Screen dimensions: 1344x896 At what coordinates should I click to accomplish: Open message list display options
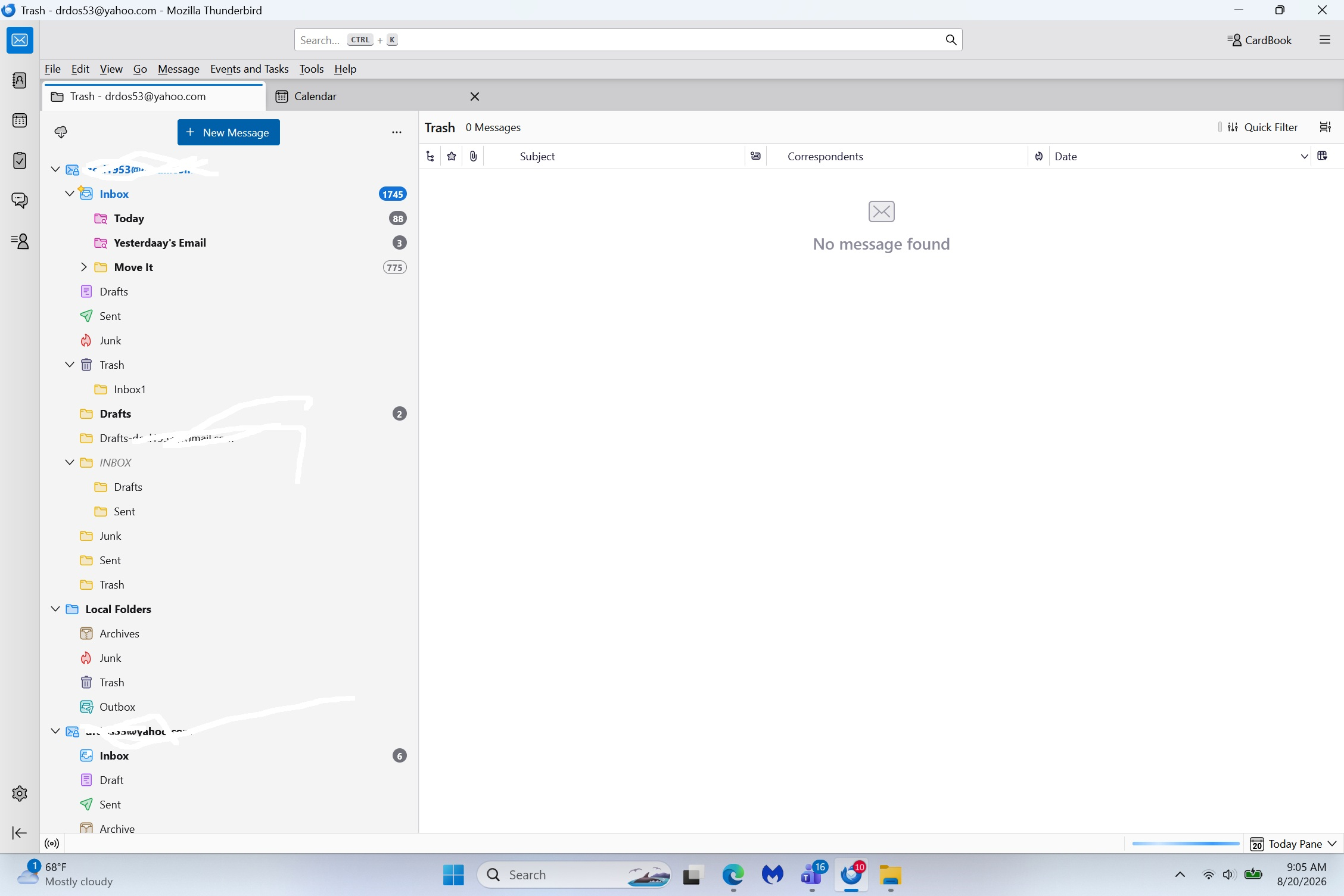tap(1326, 127)
